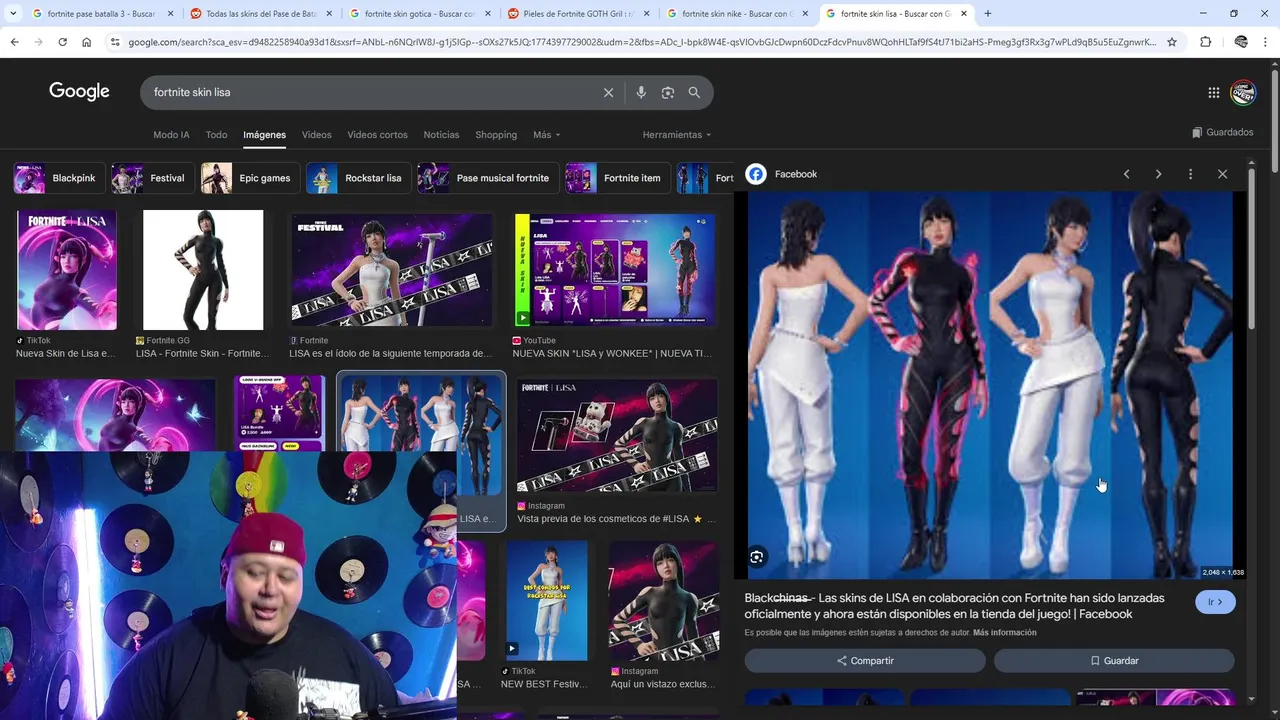This screenshot has width=1280, height=720.
Task: Open the browser extensions puzzle icon
Action: [1205, 42]
